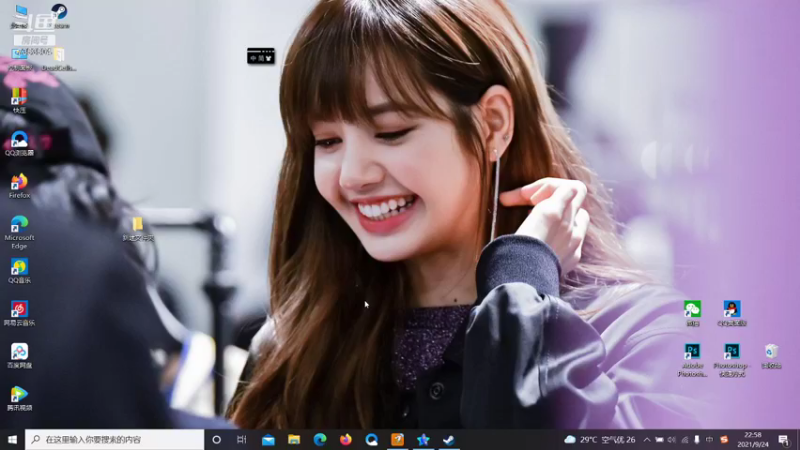Open File Explorer from the taskbar

click(294, 439)
